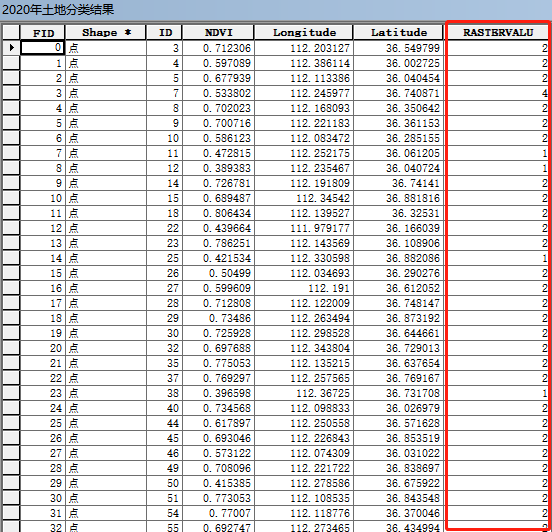
Task: Click ID cell with value 22
Action: pyautogui.click(x=164, y=228)
